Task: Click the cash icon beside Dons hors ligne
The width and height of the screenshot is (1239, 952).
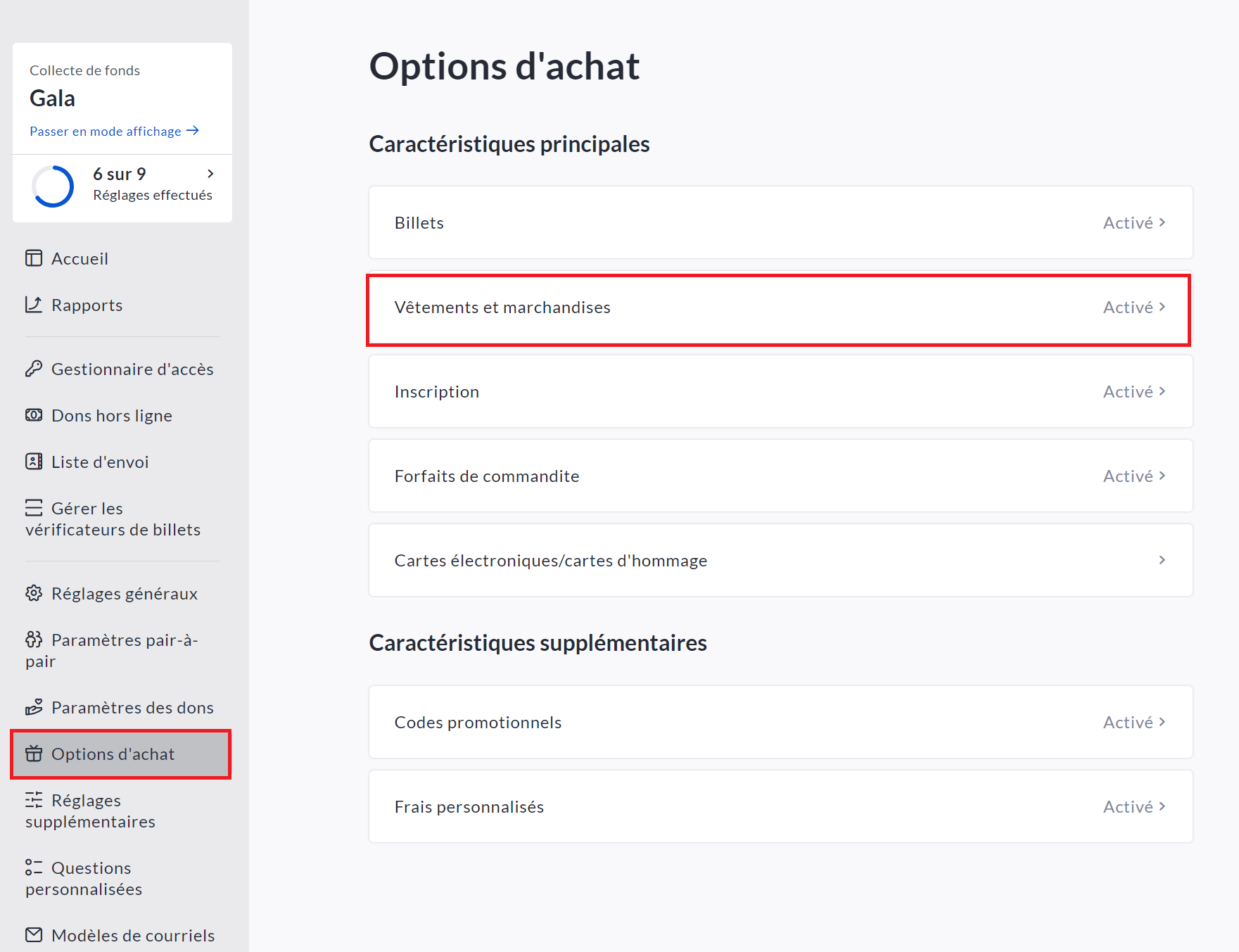Action: click(34, 415)
